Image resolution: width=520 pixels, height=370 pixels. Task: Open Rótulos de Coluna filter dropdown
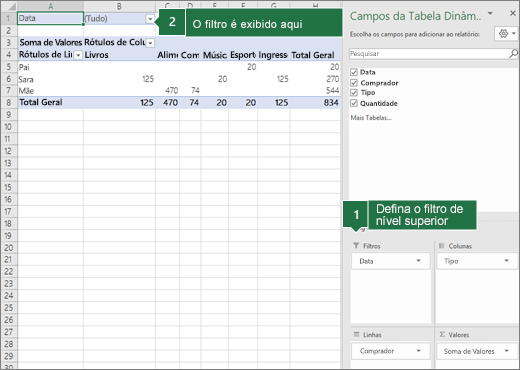[x=150, y=43]
